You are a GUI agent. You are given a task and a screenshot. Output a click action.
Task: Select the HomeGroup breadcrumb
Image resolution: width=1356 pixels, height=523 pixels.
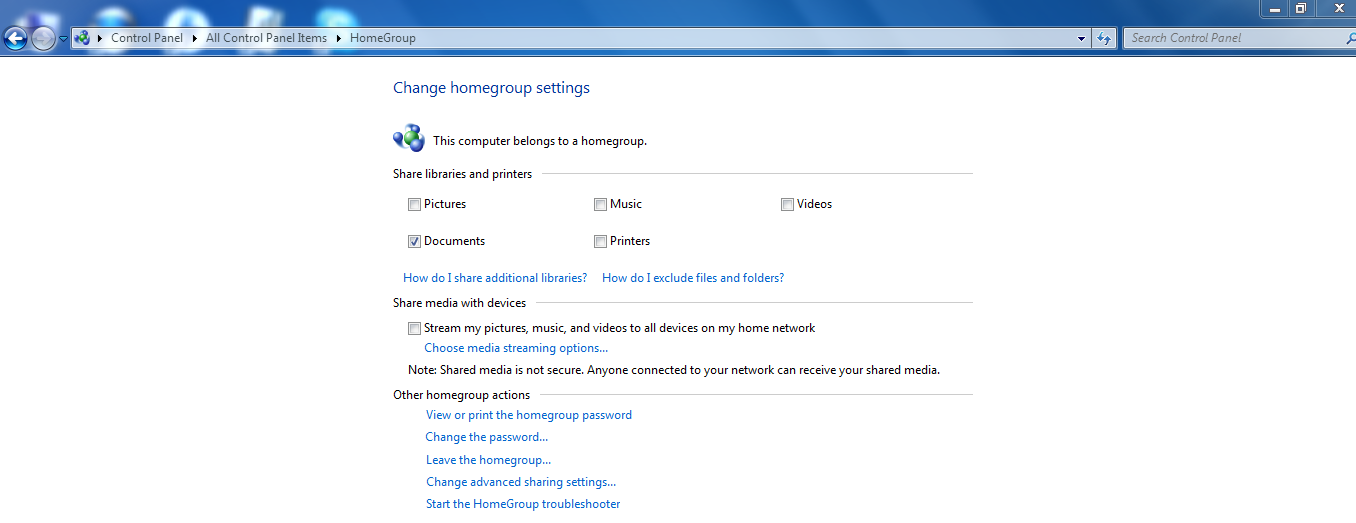coord(383,38)
